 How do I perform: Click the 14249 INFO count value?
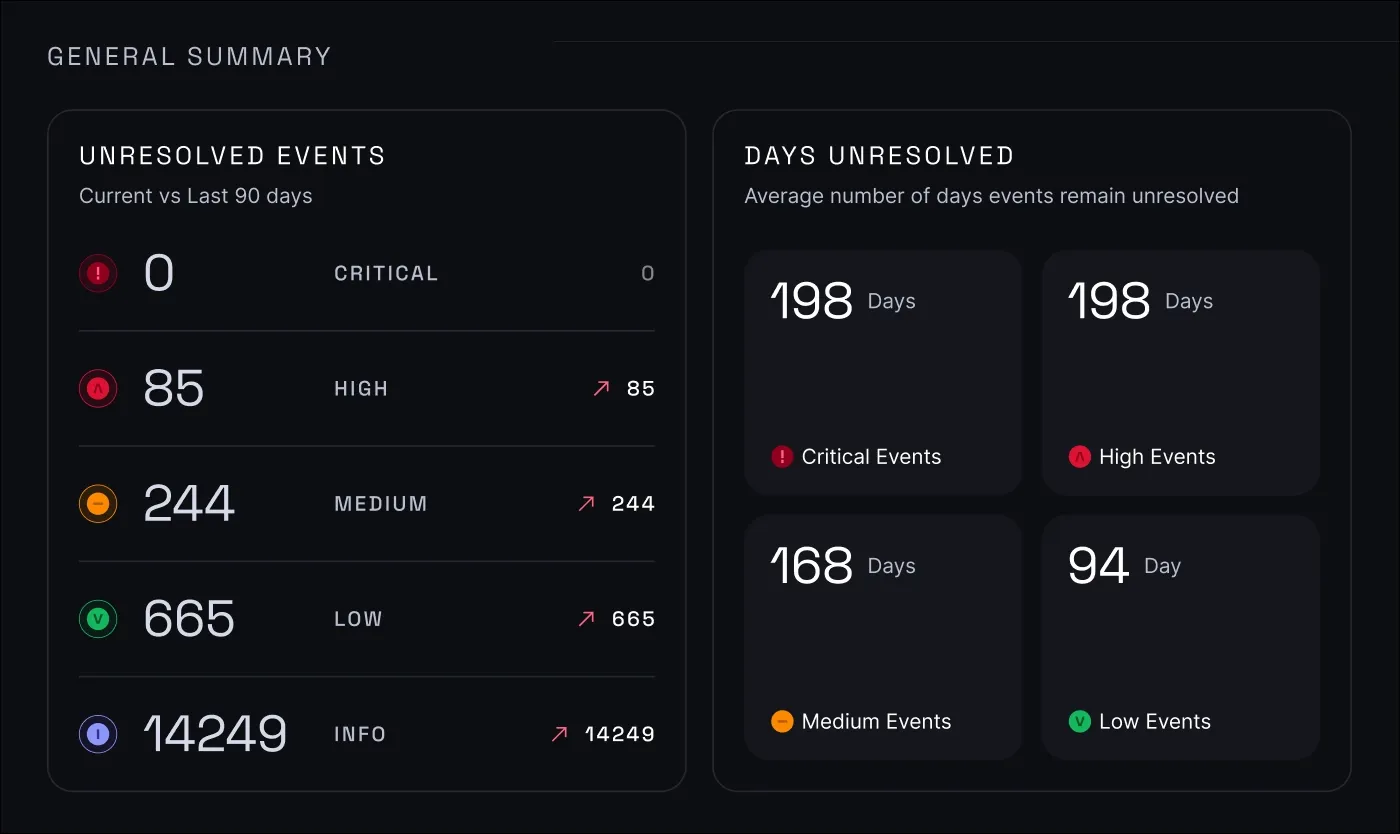click(x=215, y=733)
